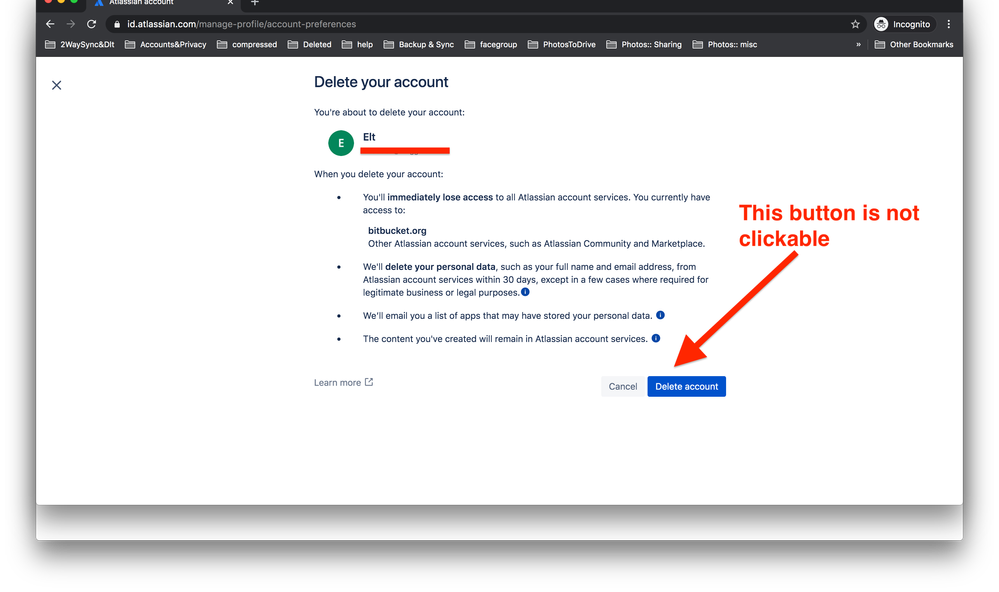Close the Atlassian account tab
This screenshot has height=592, width=999.
coord(230,3)
